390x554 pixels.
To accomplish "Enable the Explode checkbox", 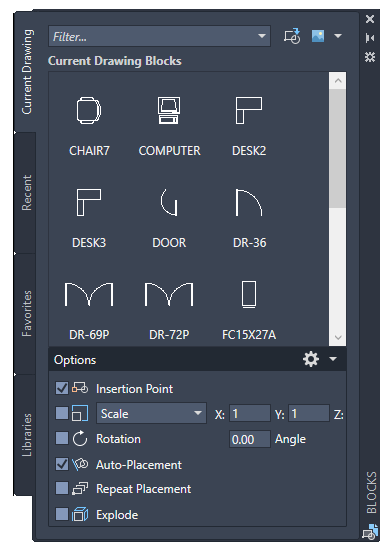I will (62, 514).
